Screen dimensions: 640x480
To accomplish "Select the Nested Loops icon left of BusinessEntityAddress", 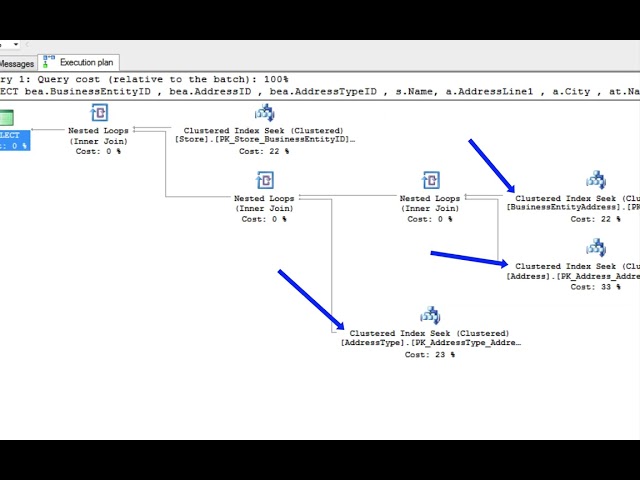I will [x=431, y=180].
